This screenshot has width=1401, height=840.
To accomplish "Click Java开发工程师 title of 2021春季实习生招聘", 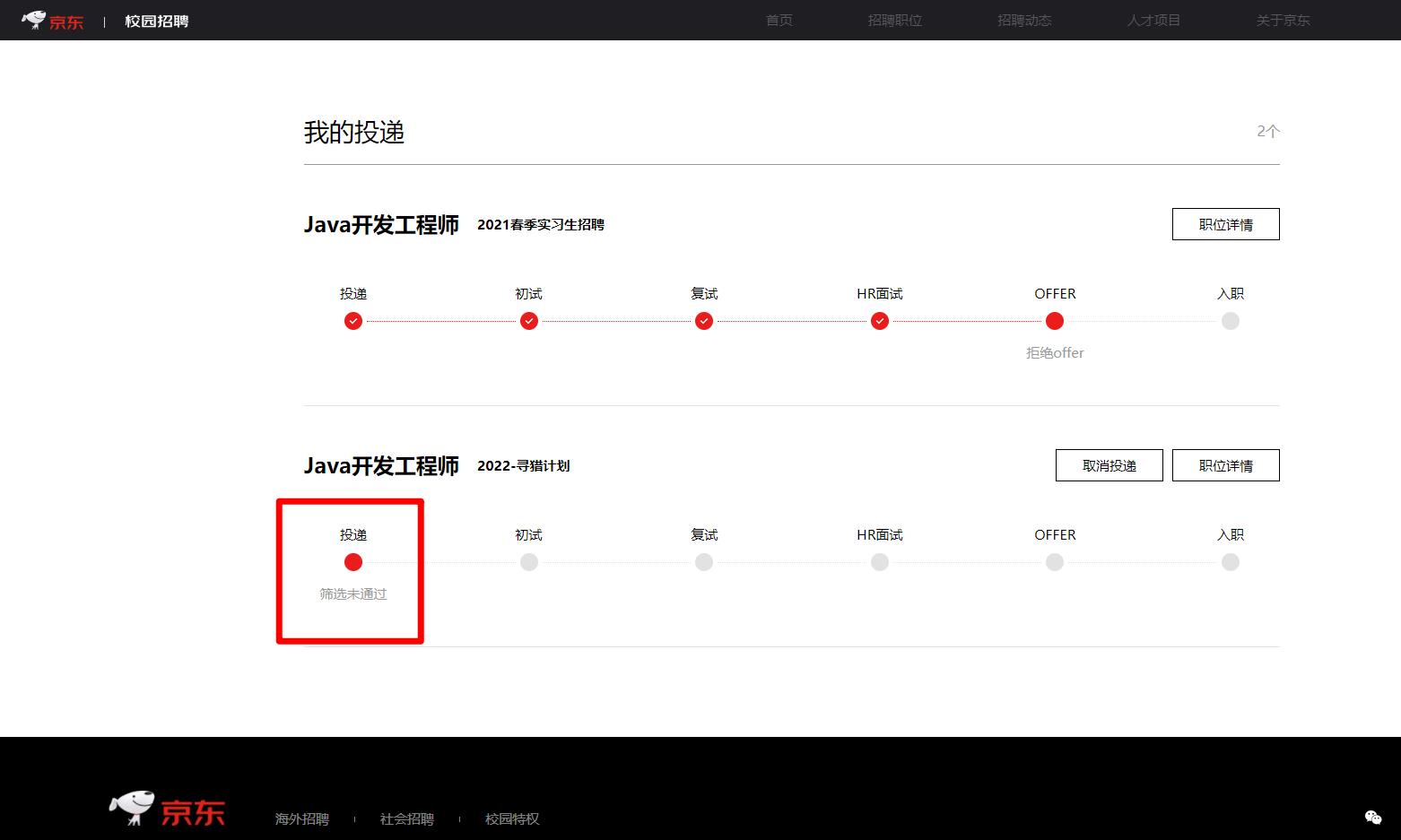I will pyautogui.click(x=381, y=225).
